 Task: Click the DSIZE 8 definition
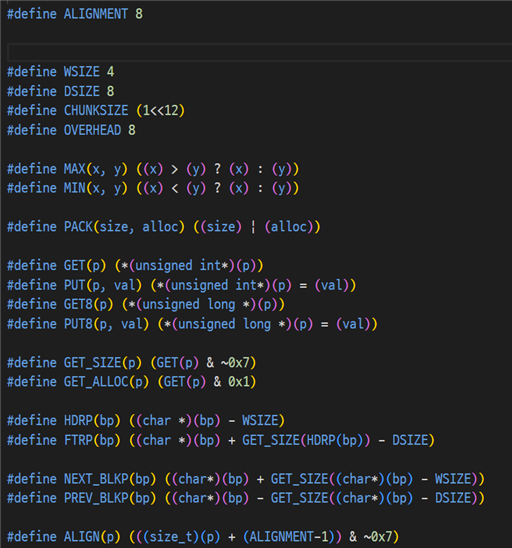(60, 91)
